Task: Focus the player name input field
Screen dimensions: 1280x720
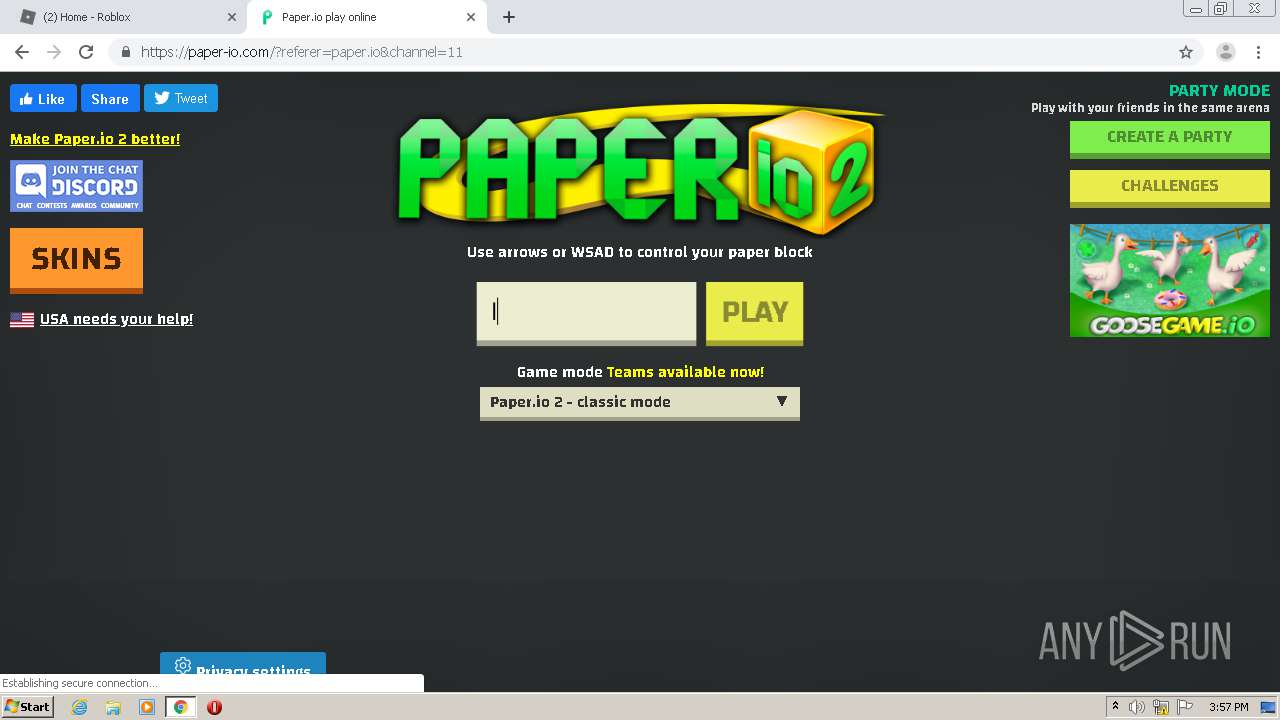Action: pos(586,313)
